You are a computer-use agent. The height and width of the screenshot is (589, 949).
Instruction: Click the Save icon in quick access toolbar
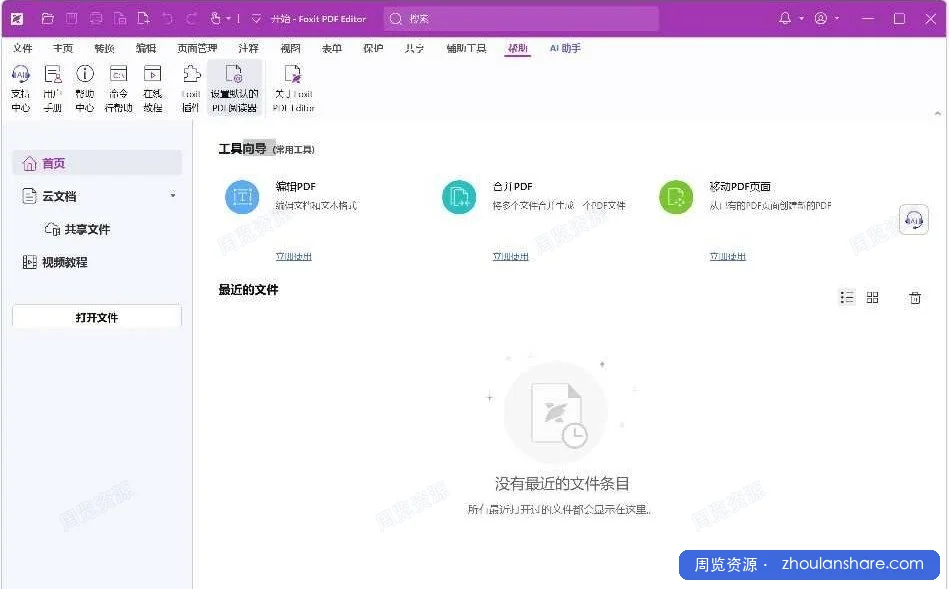(71, 19)
